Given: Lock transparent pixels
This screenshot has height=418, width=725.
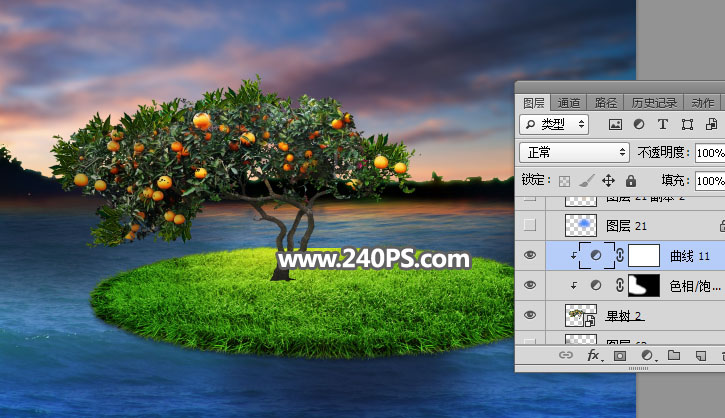Looking at the screenshot, I should pos(564,181).
